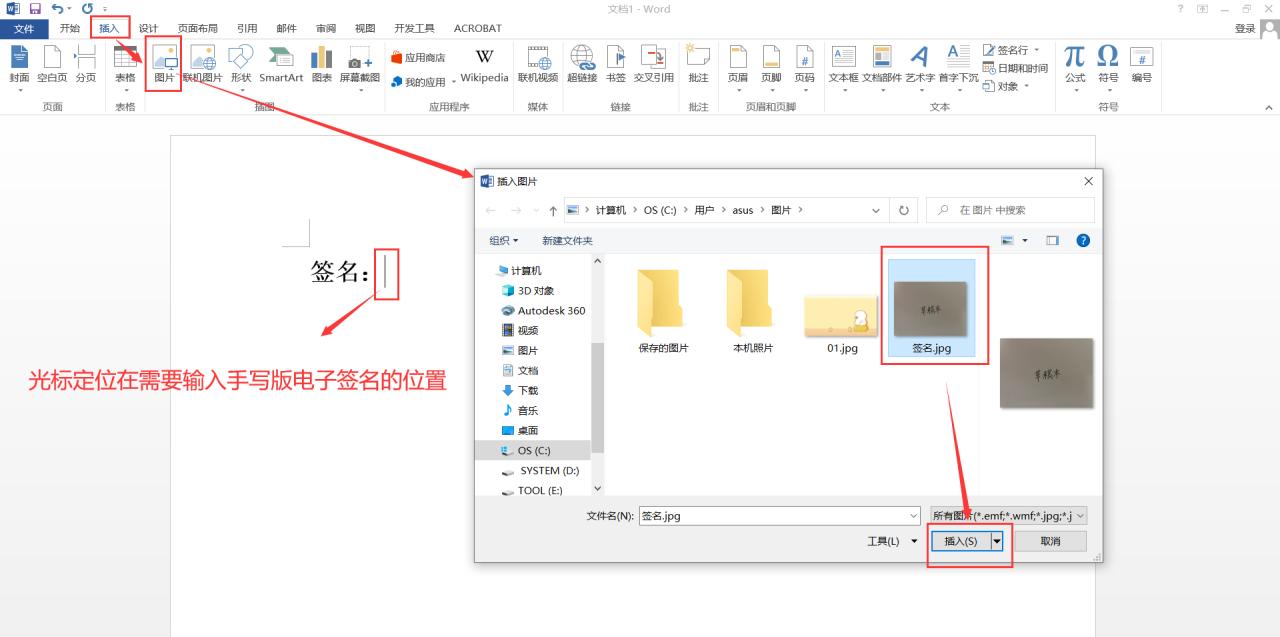Open 联机图片 online pictures
Viewport: 1280px width, 637px height.
203,65
